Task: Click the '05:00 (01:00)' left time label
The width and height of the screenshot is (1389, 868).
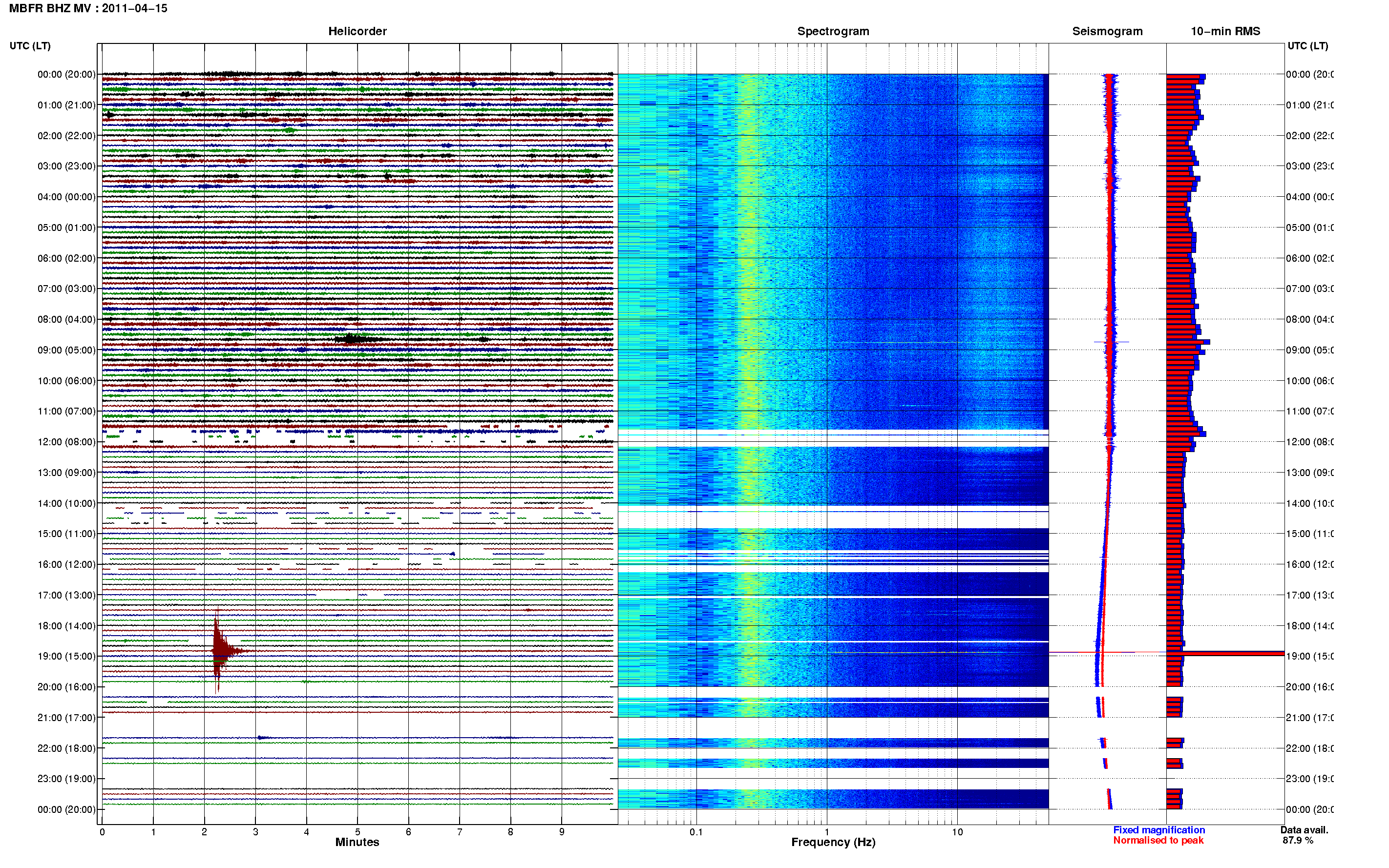Action: click(x=66, y=227)
